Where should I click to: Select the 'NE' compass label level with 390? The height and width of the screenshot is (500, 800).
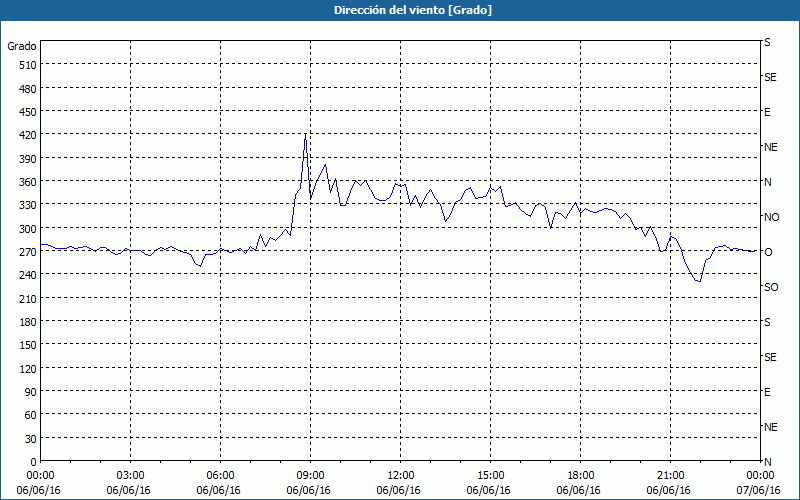click(x=771, y=147)
